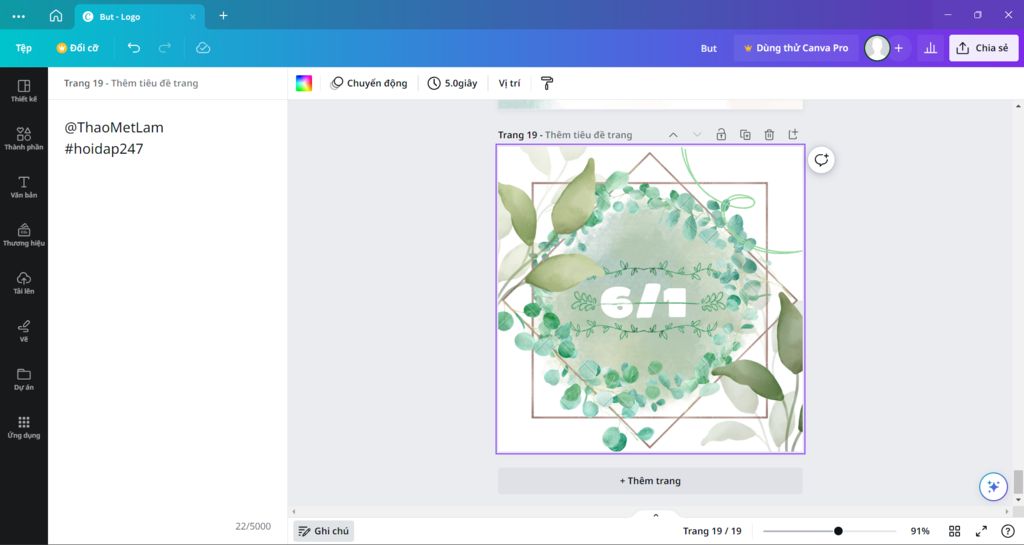Move page 19 up arrow
This screenshot has width=1024, height=545.
(673, 135)
